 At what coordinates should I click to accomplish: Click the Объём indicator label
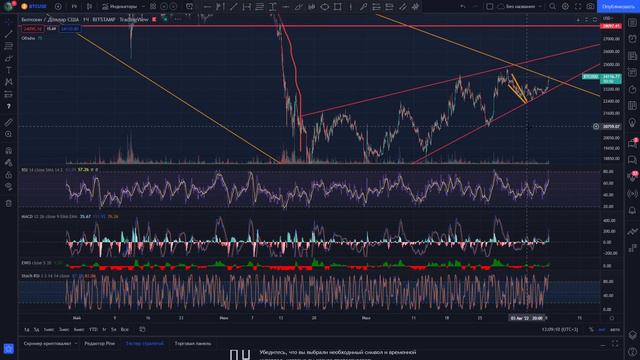pyautogui.click(x=28, y=38)
